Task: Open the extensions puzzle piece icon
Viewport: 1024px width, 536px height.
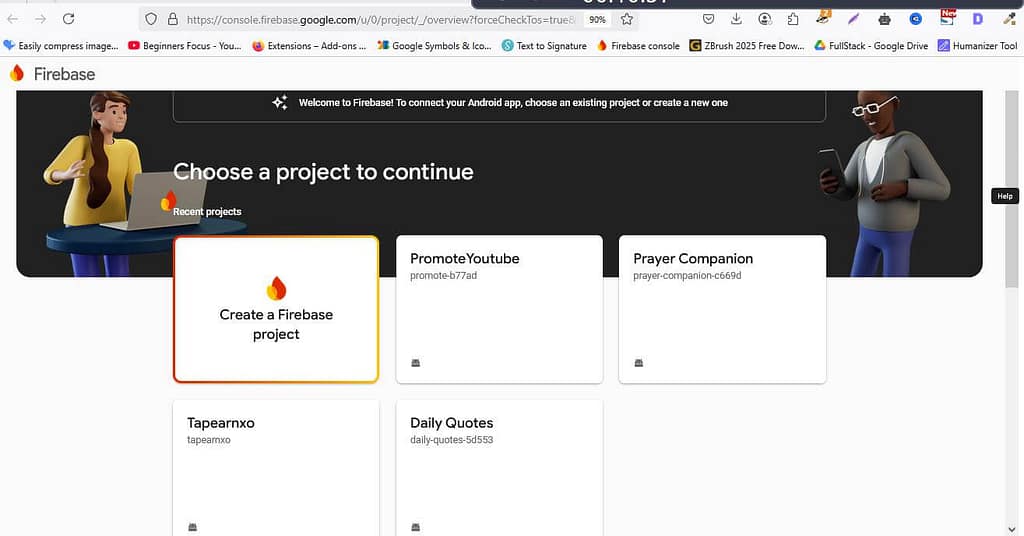Action: tap(793, 19)
